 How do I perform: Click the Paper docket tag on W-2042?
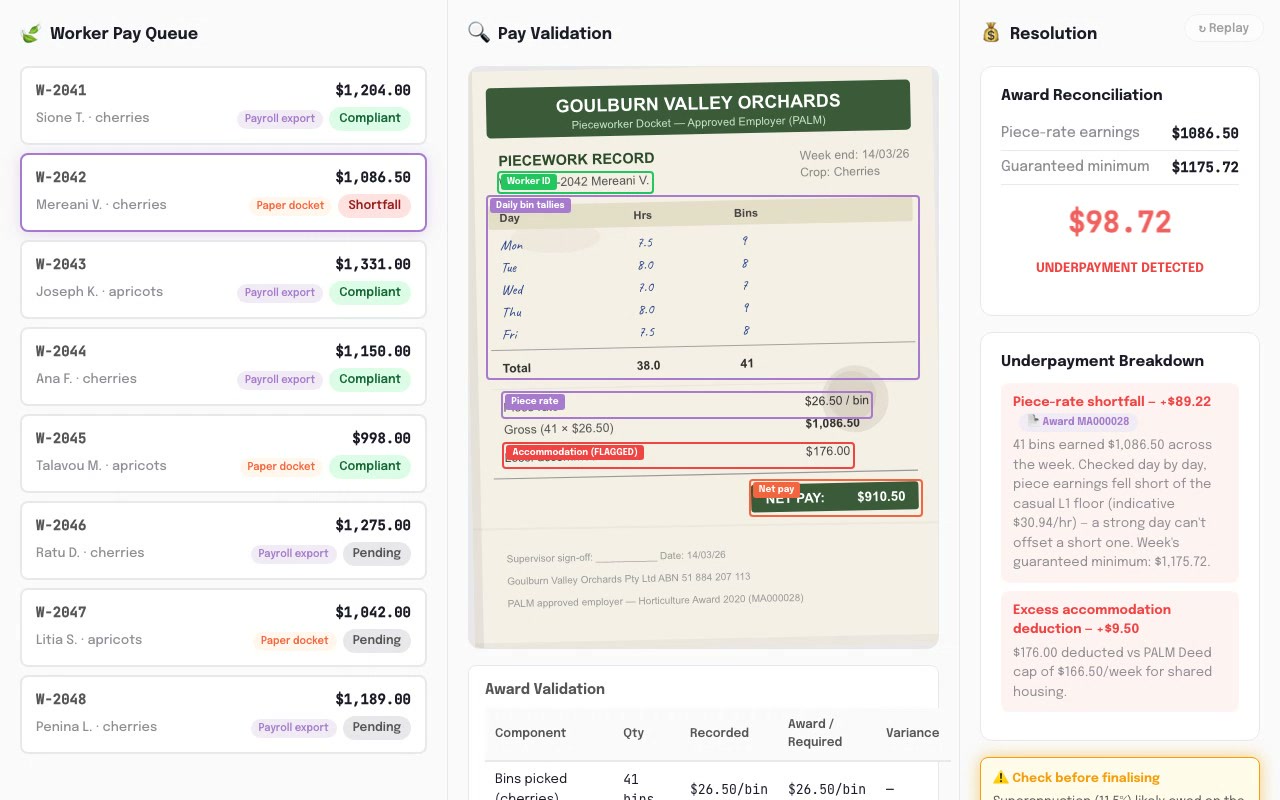coord(290,205)
